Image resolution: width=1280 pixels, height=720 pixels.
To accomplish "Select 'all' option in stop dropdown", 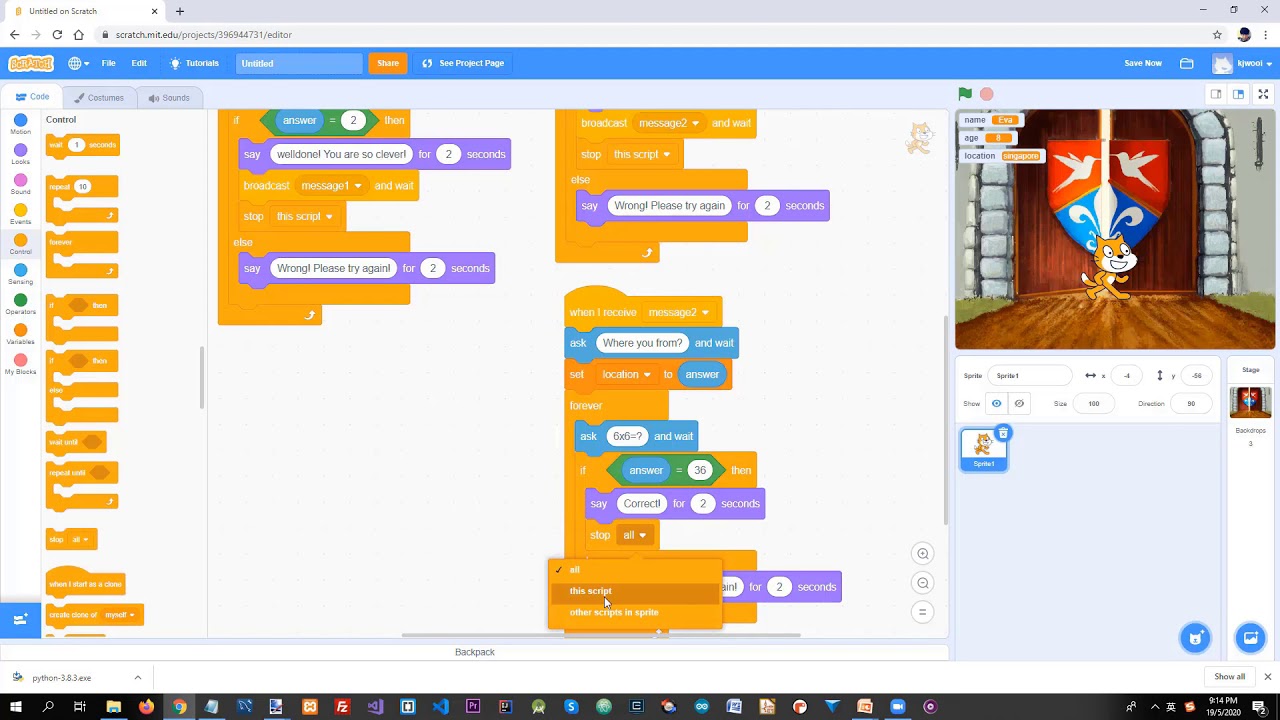I will [635, 570].
